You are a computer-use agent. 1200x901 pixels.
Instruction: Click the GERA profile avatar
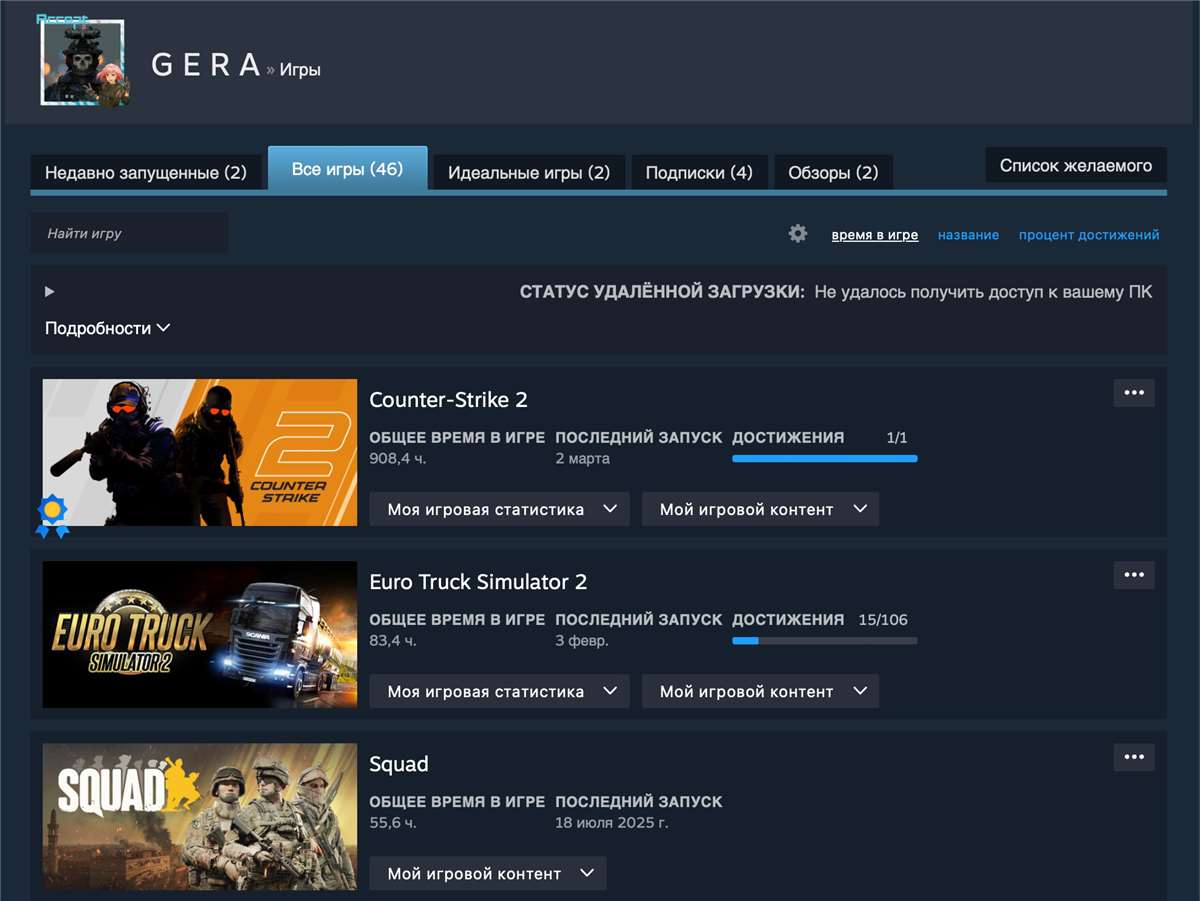pos(84,63)
